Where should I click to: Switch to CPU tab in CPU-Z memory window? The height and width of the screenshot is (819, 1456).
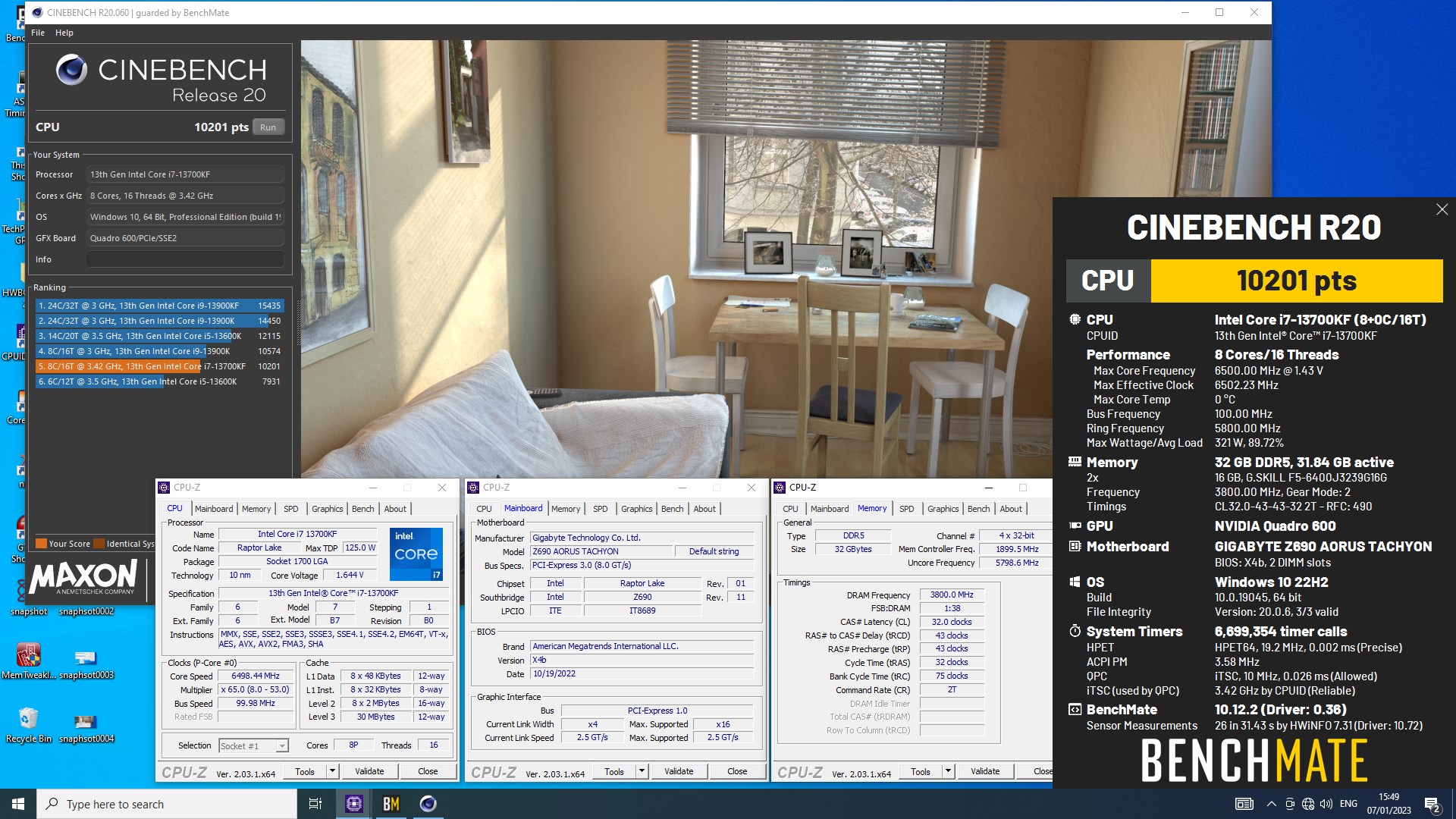pos(790,509)
